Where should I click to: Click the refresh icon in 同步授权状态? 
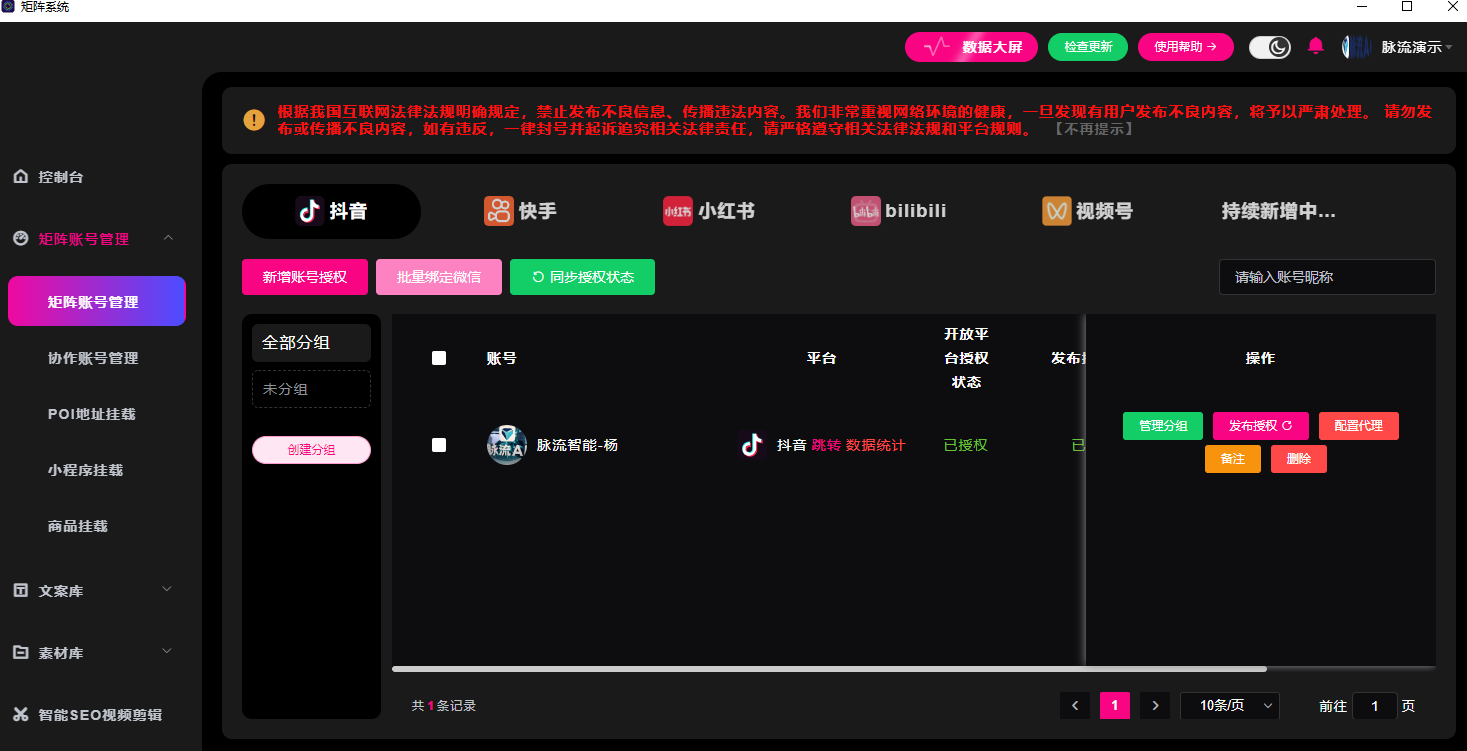(538, 277)
